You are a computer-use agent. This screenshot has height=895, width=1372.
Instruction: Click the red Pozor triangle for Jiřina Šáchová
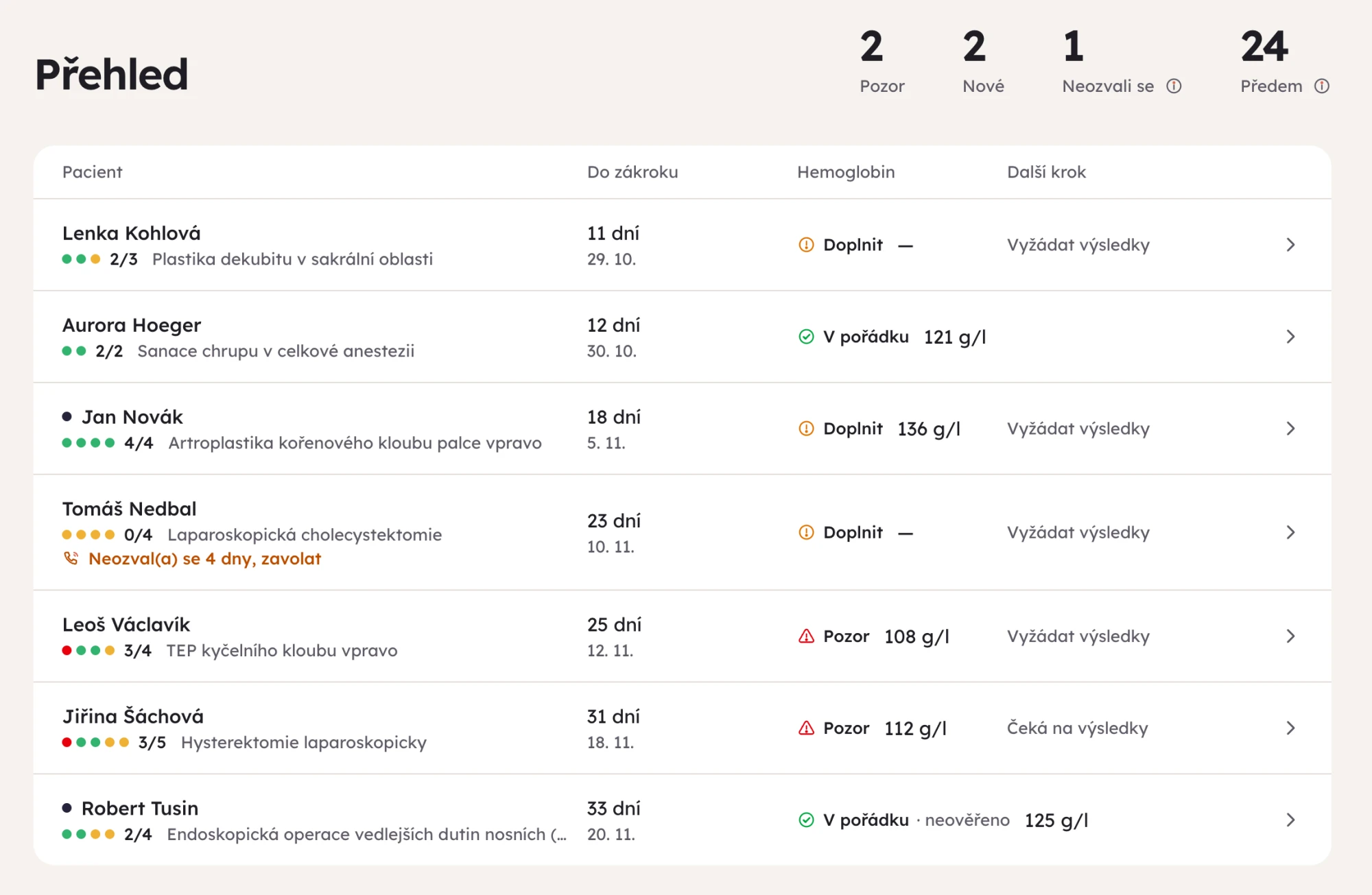pos(807,728)
